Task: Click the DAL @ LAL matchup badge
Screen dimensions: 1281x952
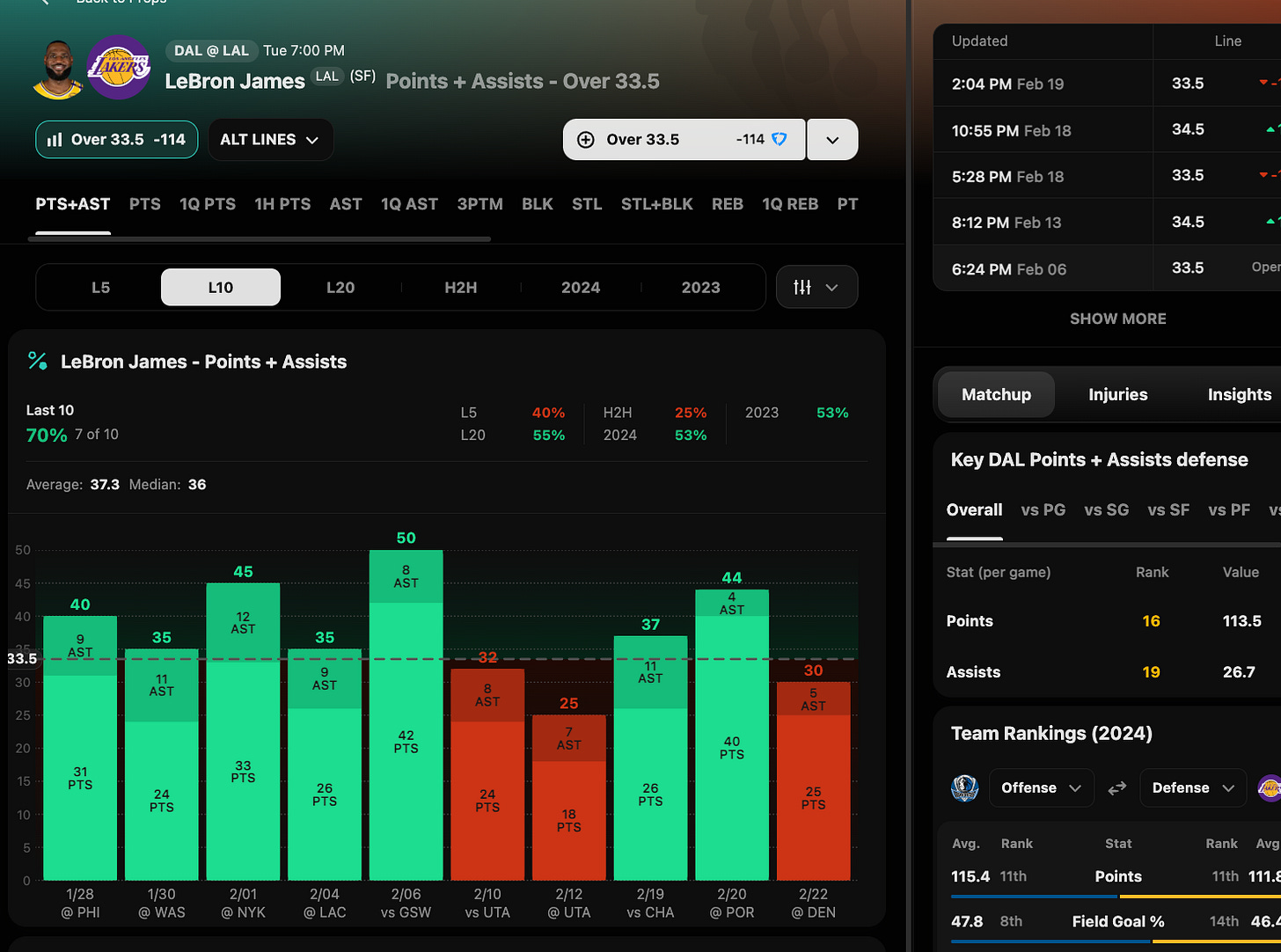Action: point(211,50)
